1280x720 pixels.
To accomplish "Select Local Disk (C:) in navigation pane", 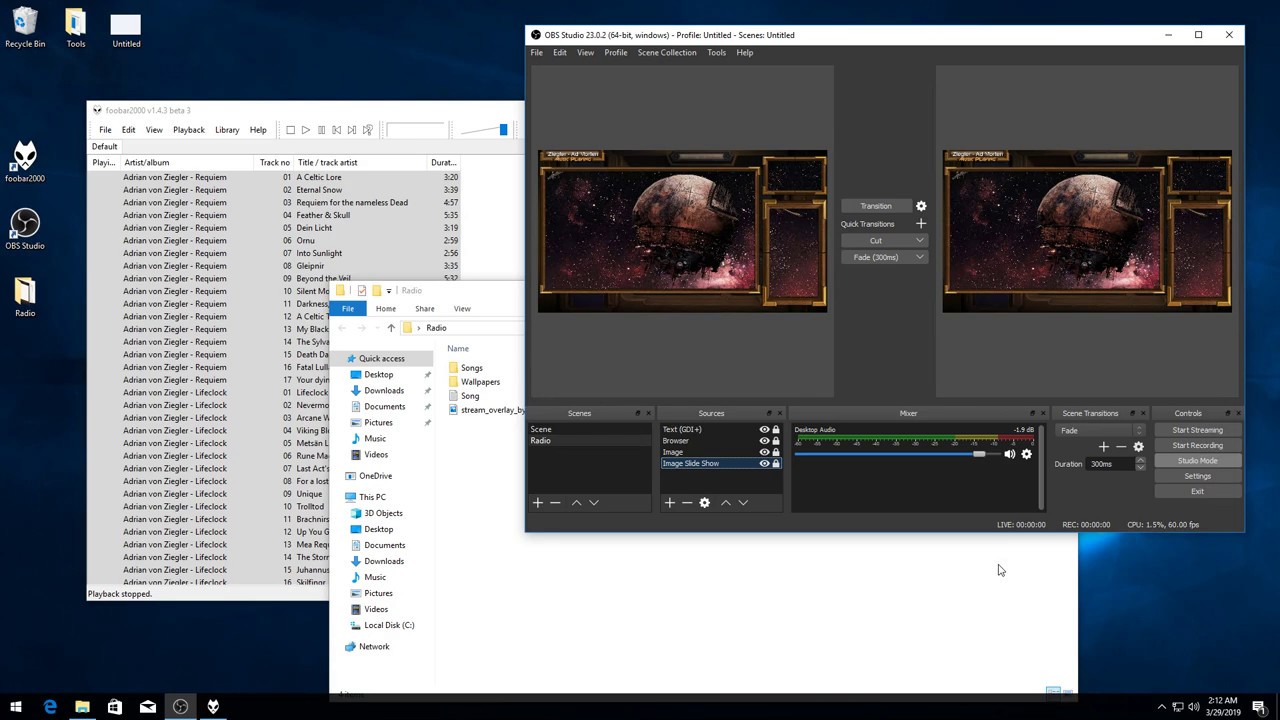I will [389, 625].
